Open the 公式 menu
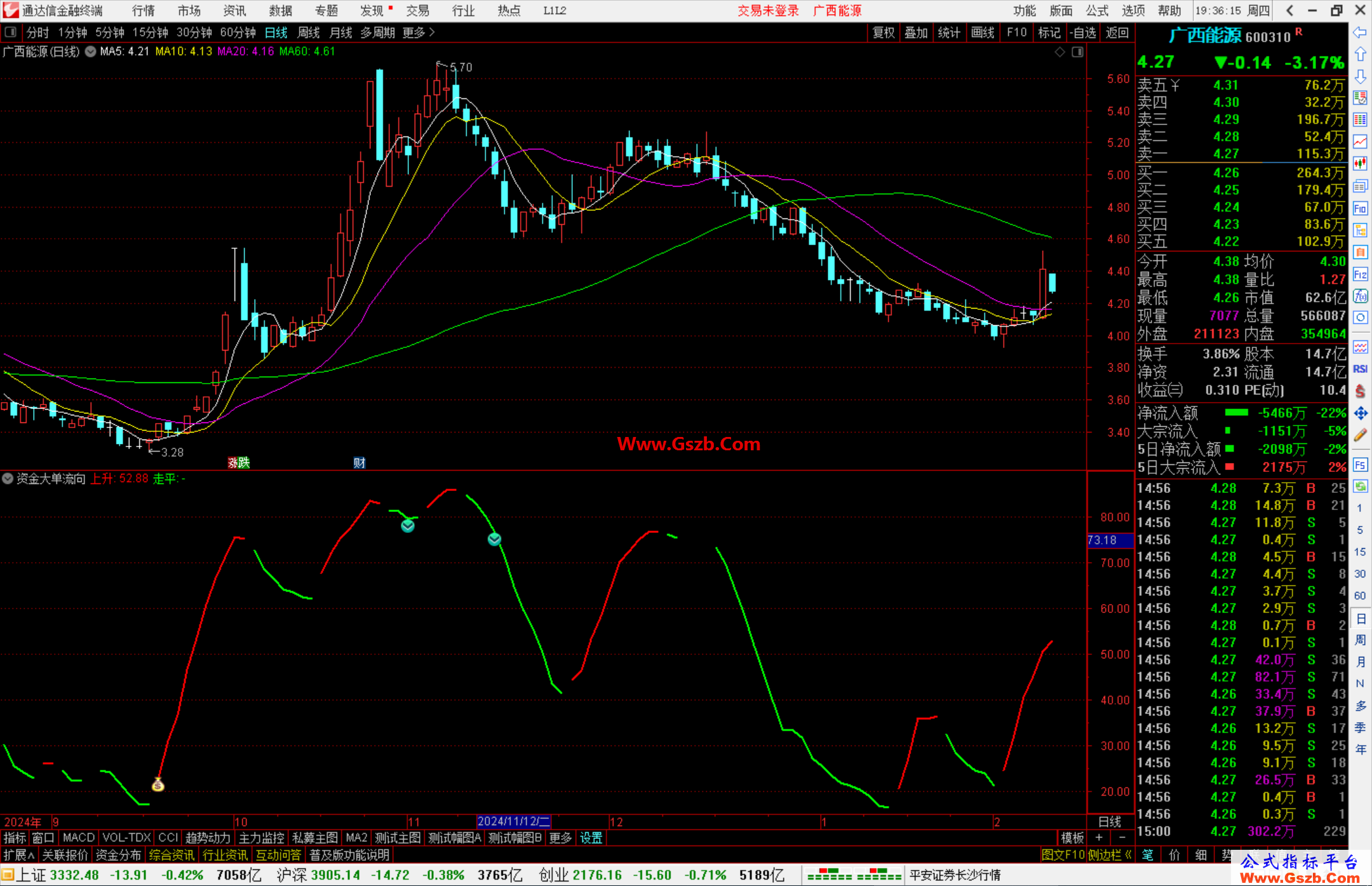 (1097, 11)
